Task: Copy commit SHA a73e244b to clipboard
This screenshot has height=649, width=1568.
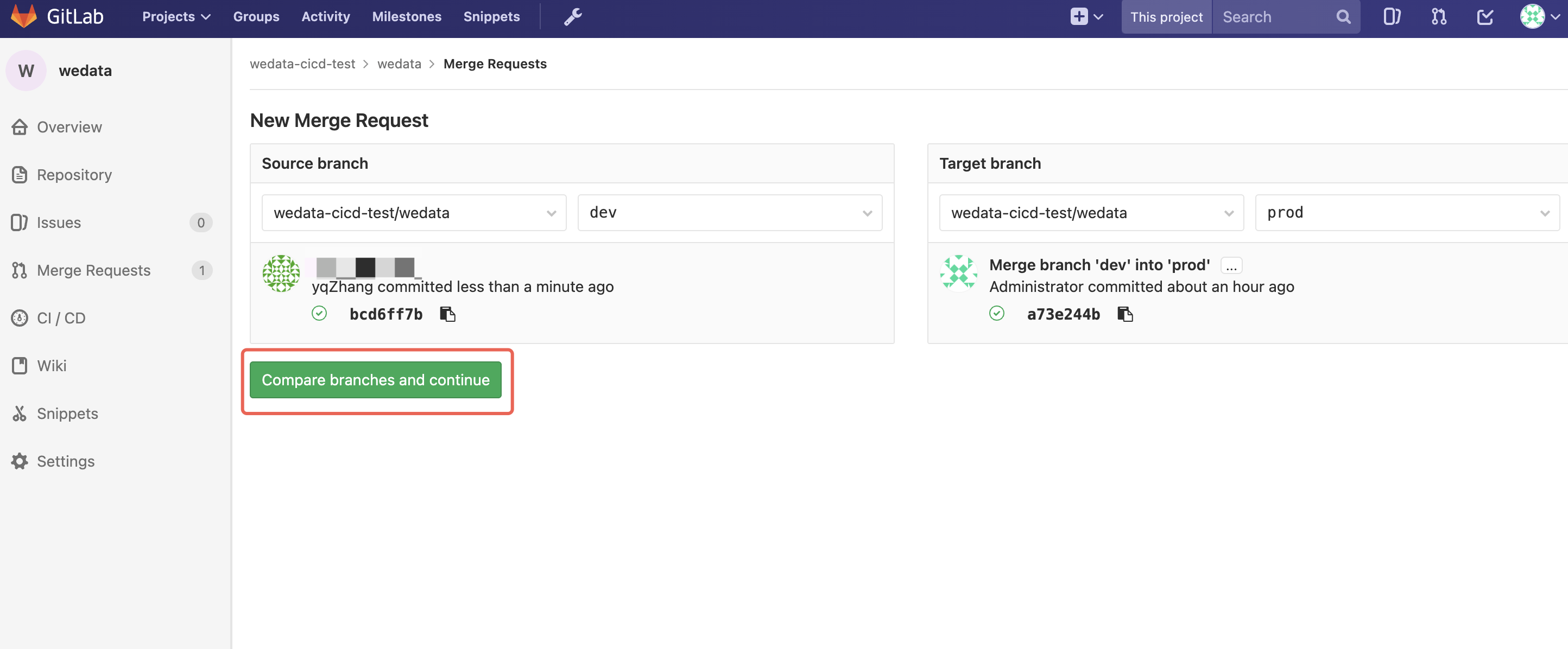Action: (1125, 314)
